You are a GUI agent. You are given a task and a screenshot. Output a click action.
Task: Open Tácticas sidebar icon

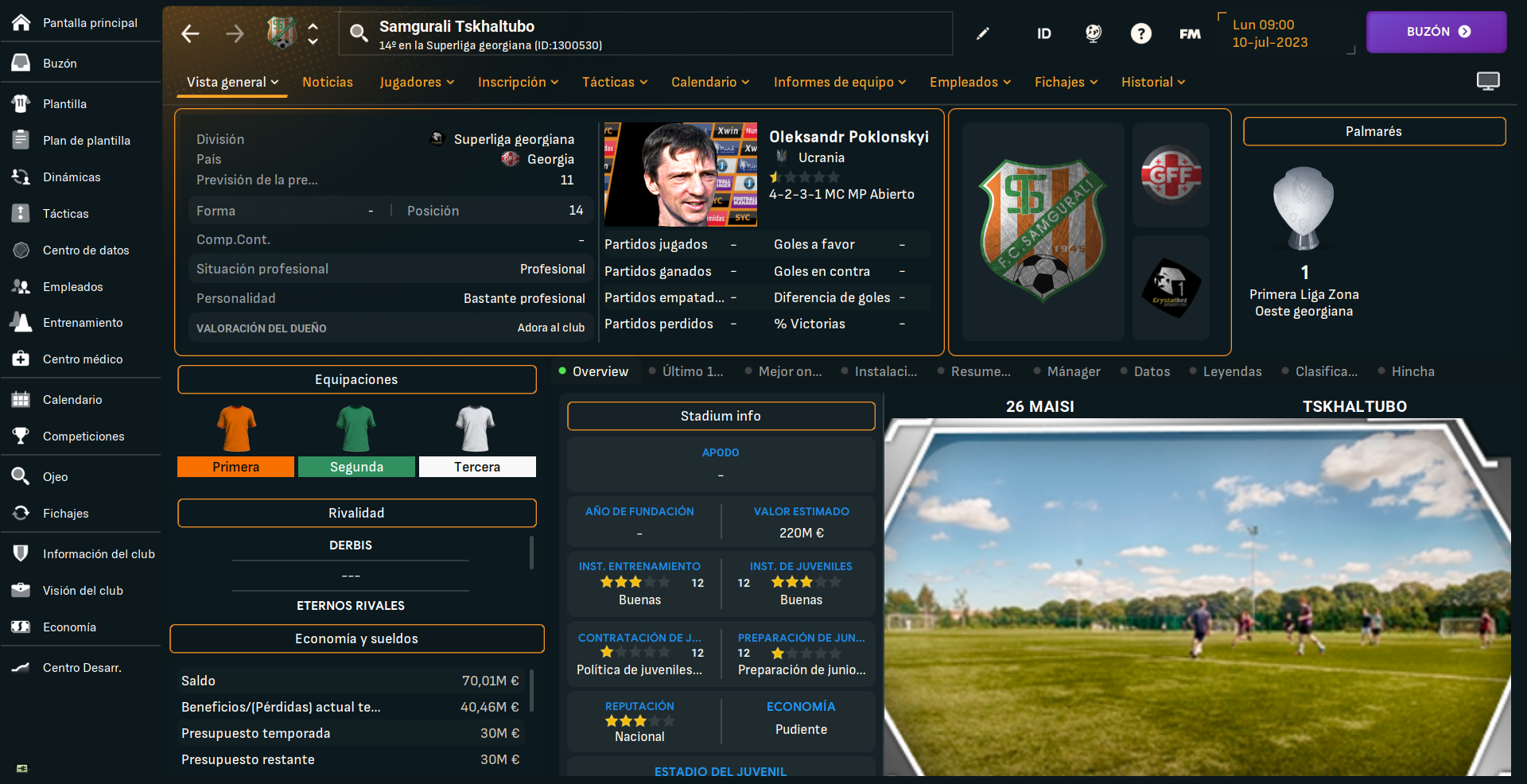coord(21,213)
